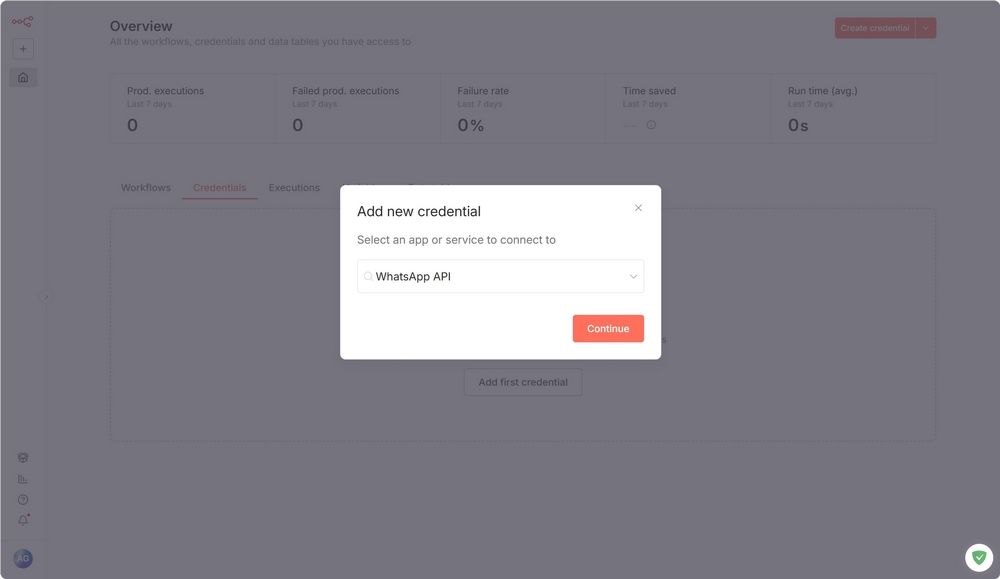Switch to the Executions tab
This screenshot has height=579, width=1000.
pyautogui.click(x=294, y=188)
